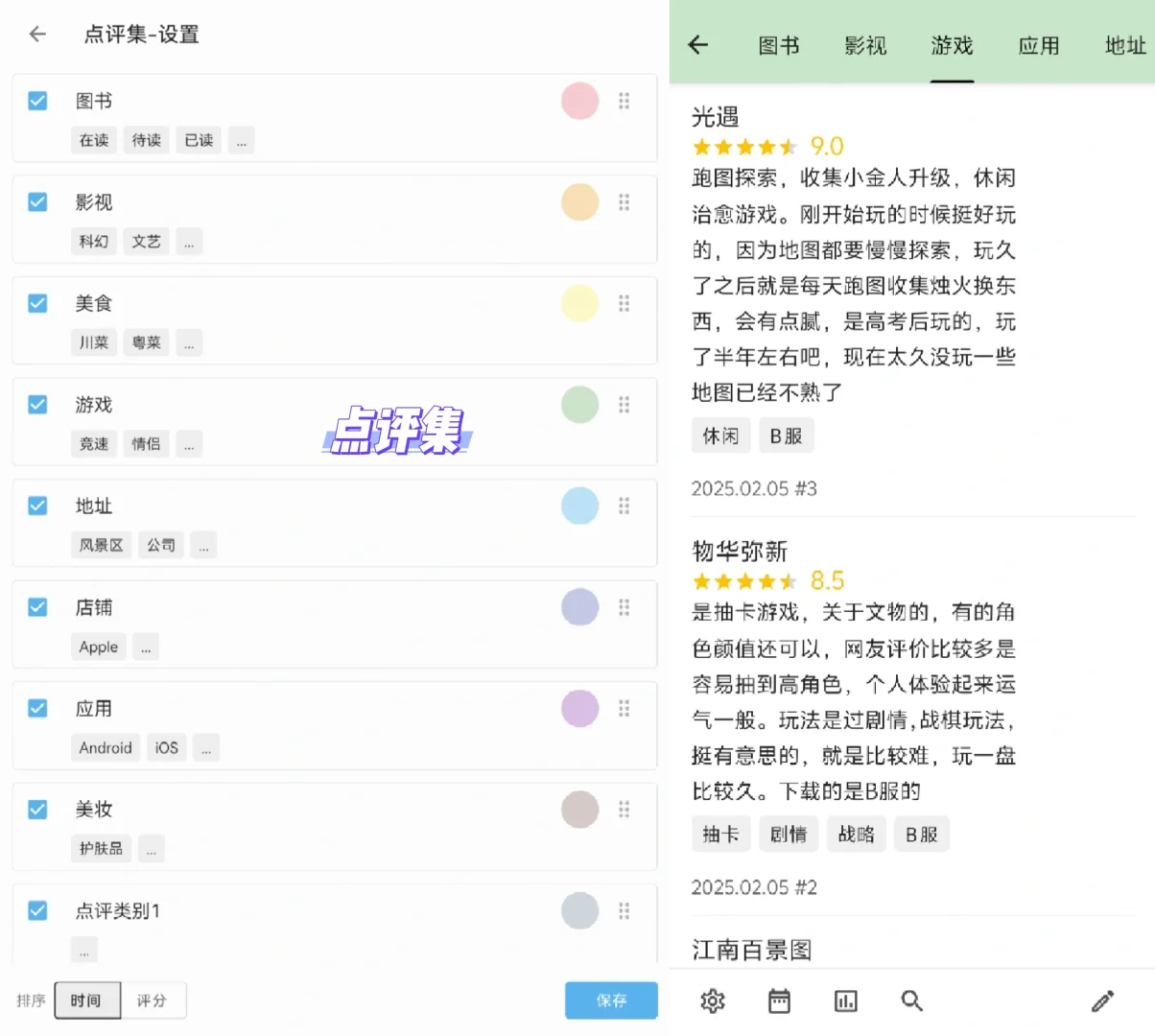Disable the 美食 category checkbox

tap(37, 302)
